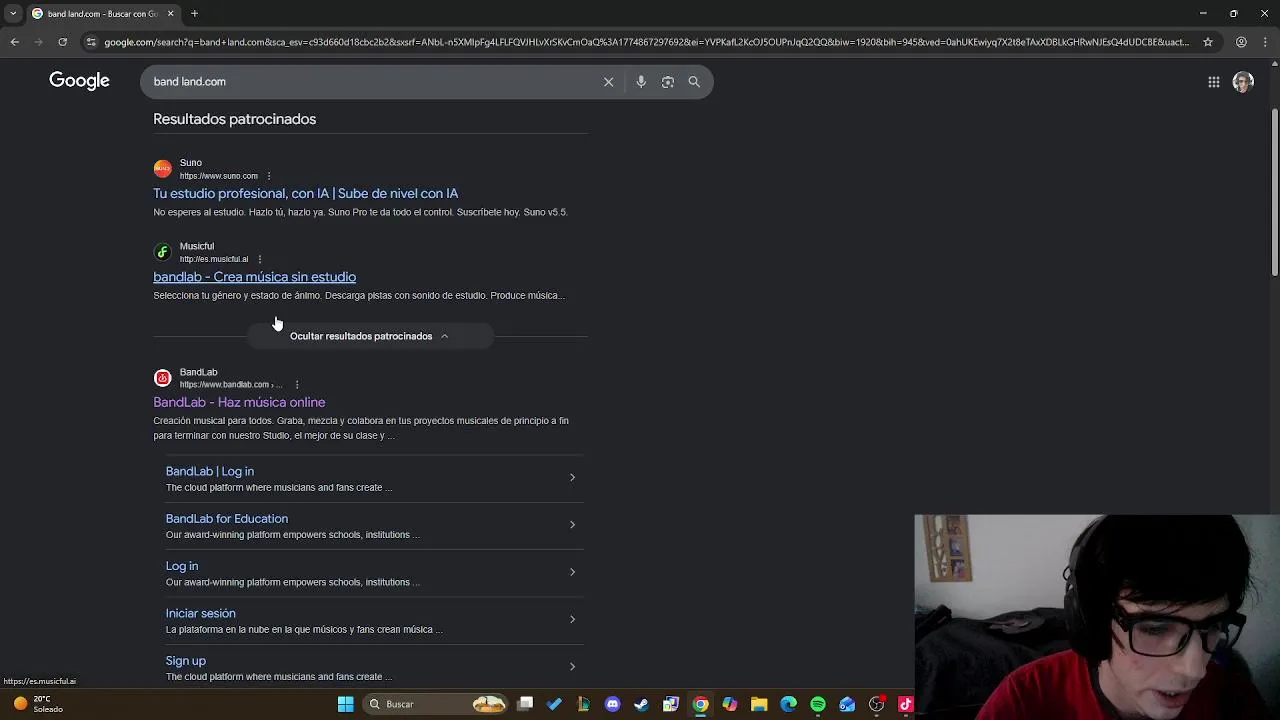
Task: View site information icon in address bar
Action: (91, 42)
